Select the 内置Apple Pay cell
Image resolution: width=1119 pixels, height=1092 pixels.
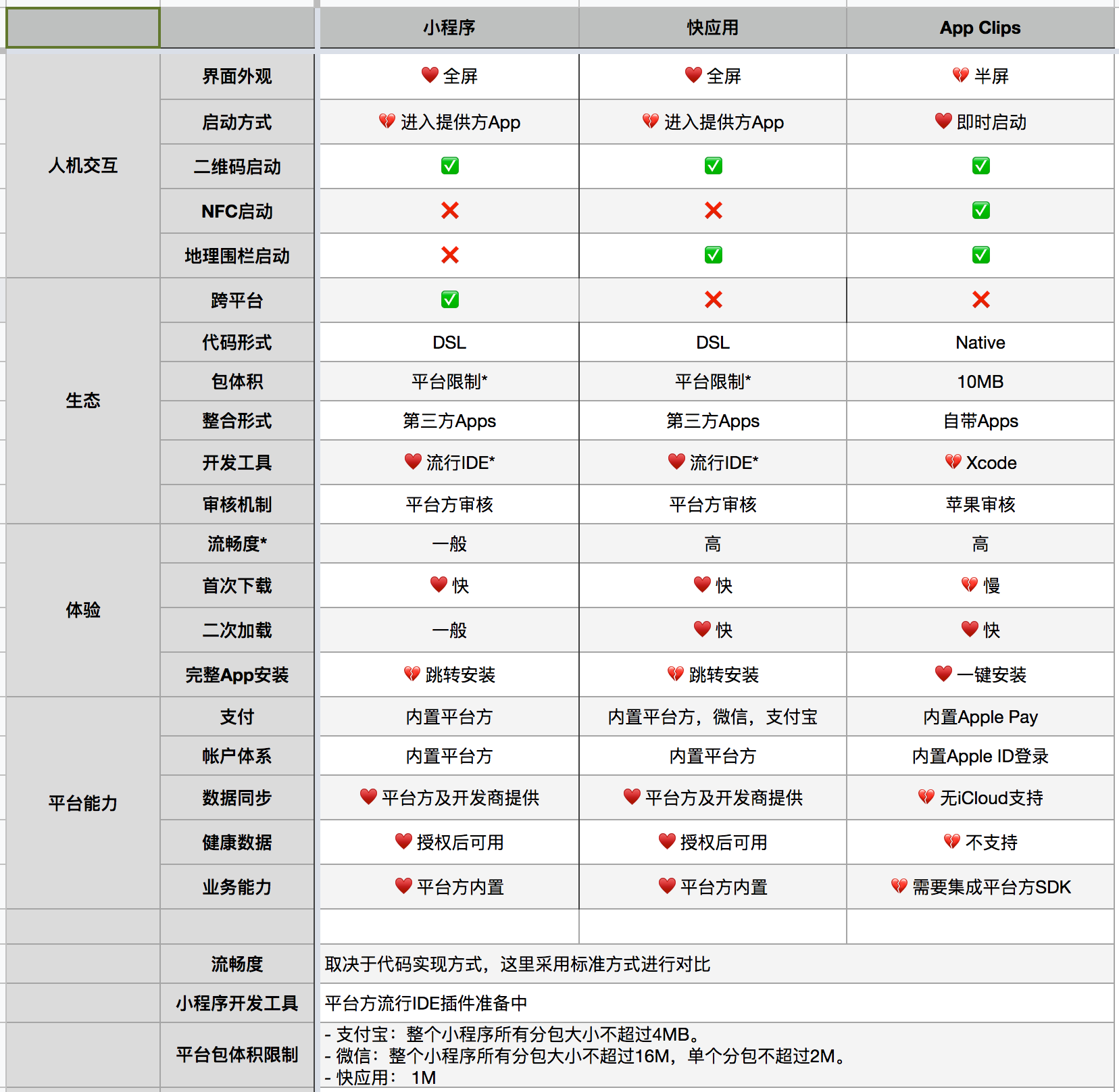pyautogui.click(x=980, y=716)
